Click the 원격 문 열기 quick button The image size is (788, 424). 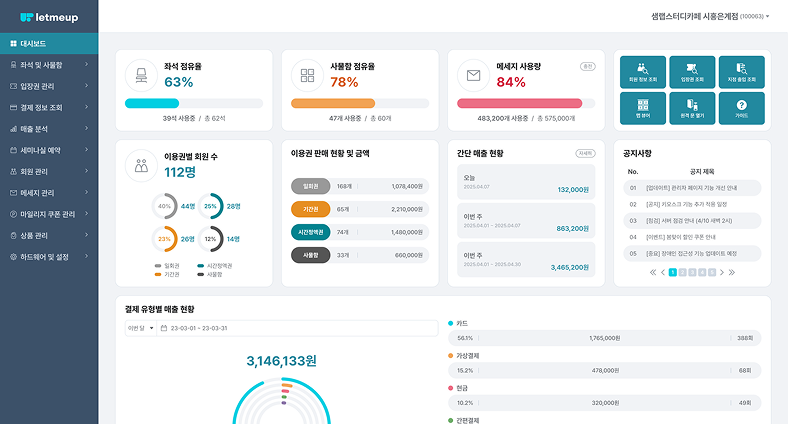point(692,108)
